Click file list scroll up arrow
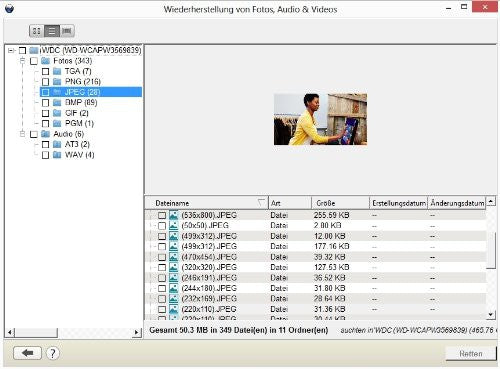The height and width of the screenshot is (369, 500). point(491,201)
